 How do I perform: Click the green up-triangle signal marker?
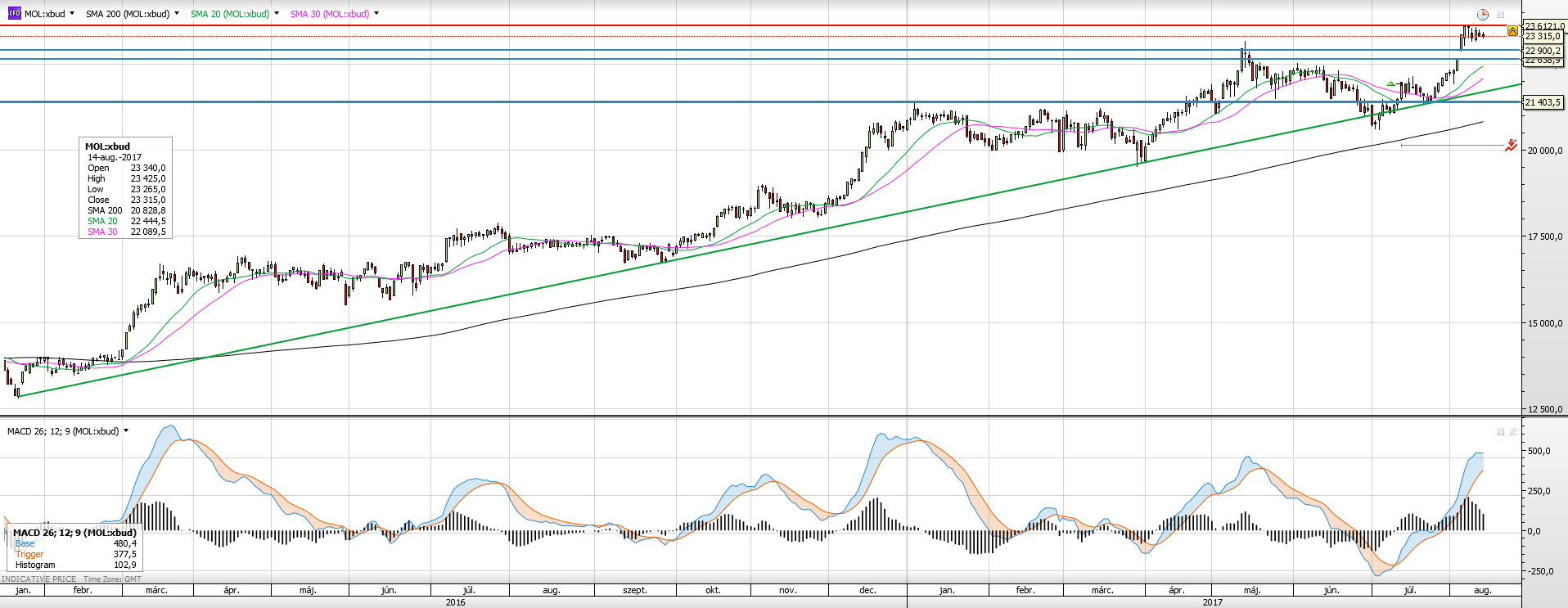click(x=1390, y=83)
